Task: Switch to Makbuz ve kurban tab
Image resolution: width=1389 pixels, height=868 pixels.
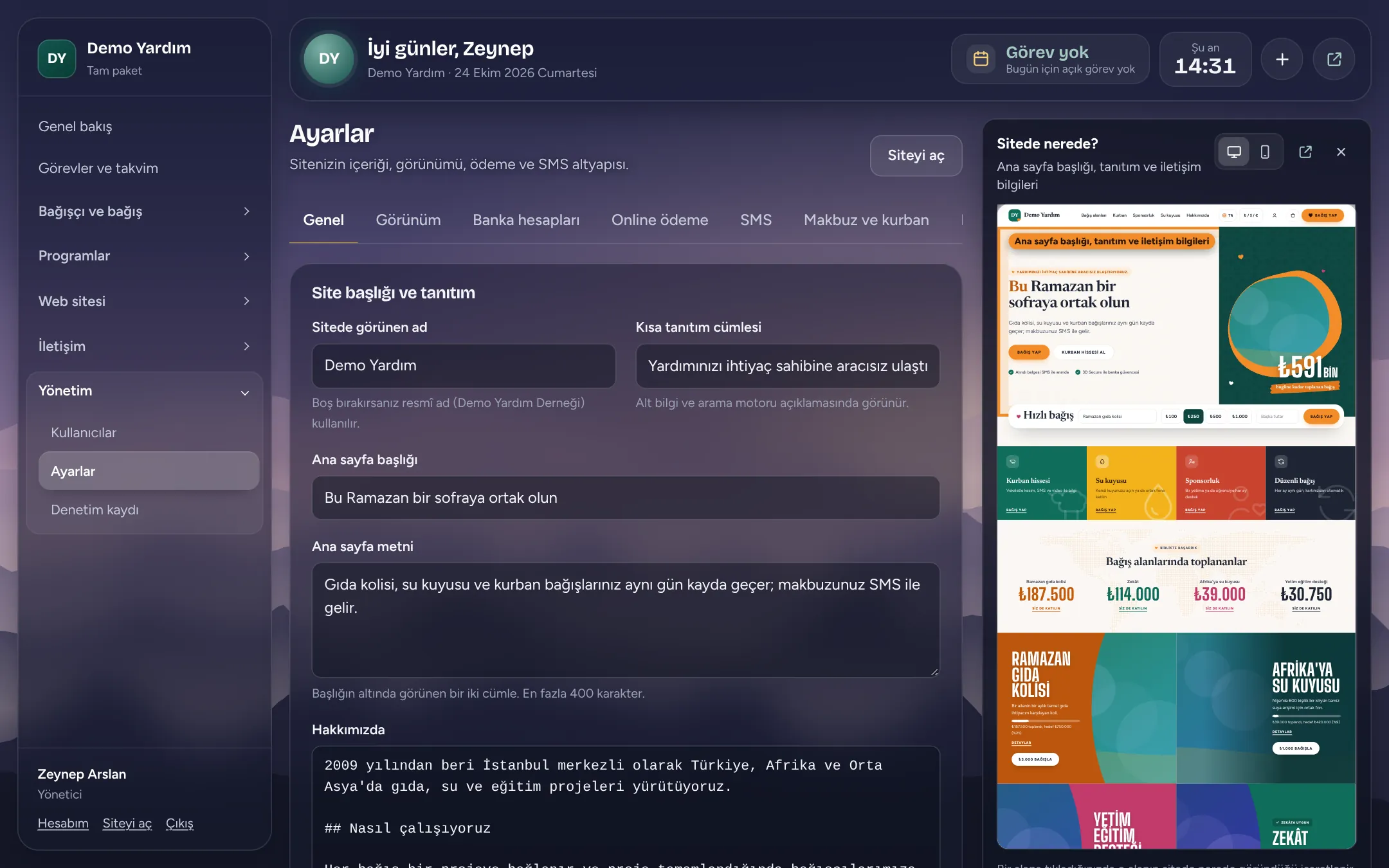Action: (866, 220)
